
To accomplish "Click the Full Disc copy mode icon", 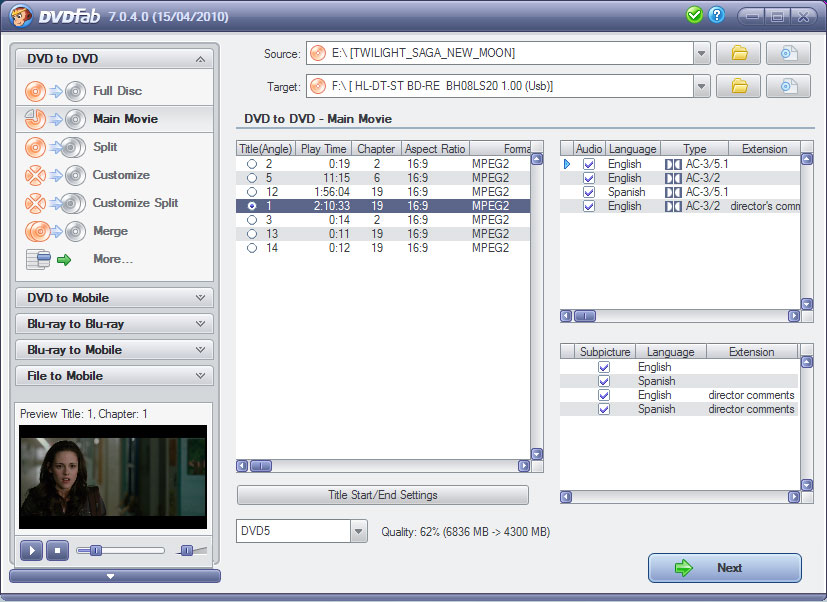I will 55,91.
